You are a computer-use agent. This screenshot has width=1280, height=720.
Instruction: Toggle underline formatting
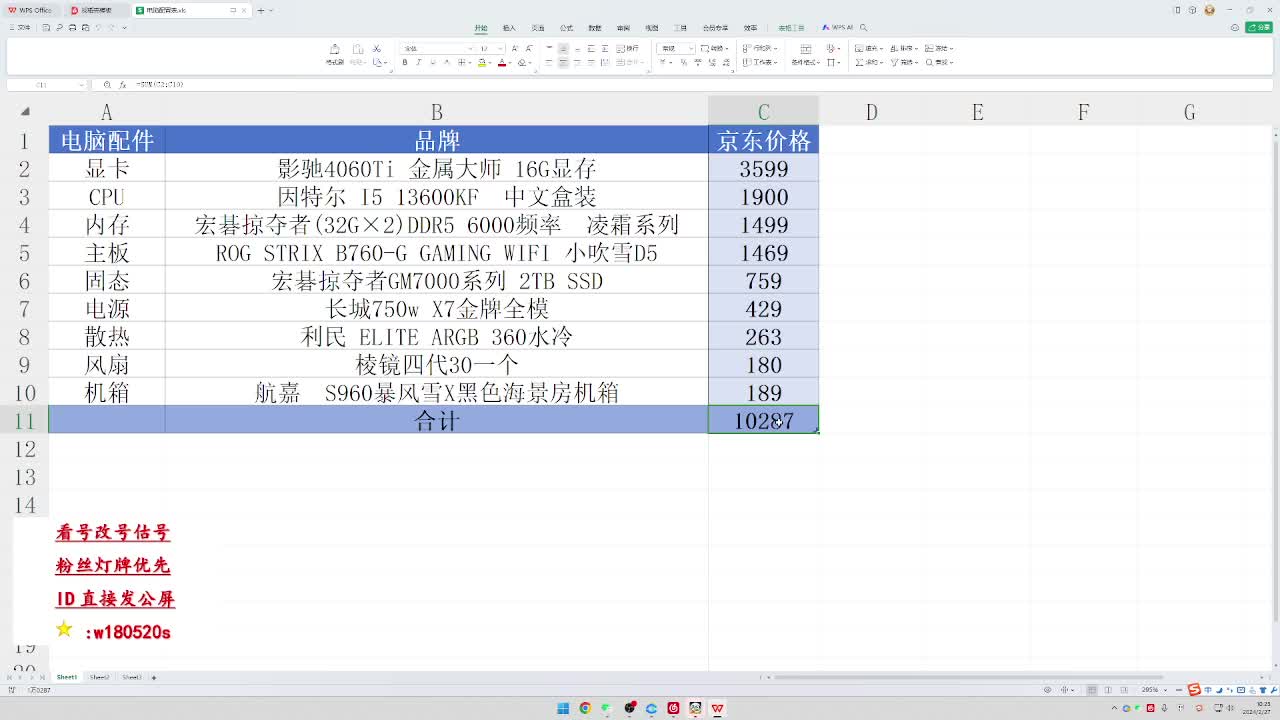433,62
